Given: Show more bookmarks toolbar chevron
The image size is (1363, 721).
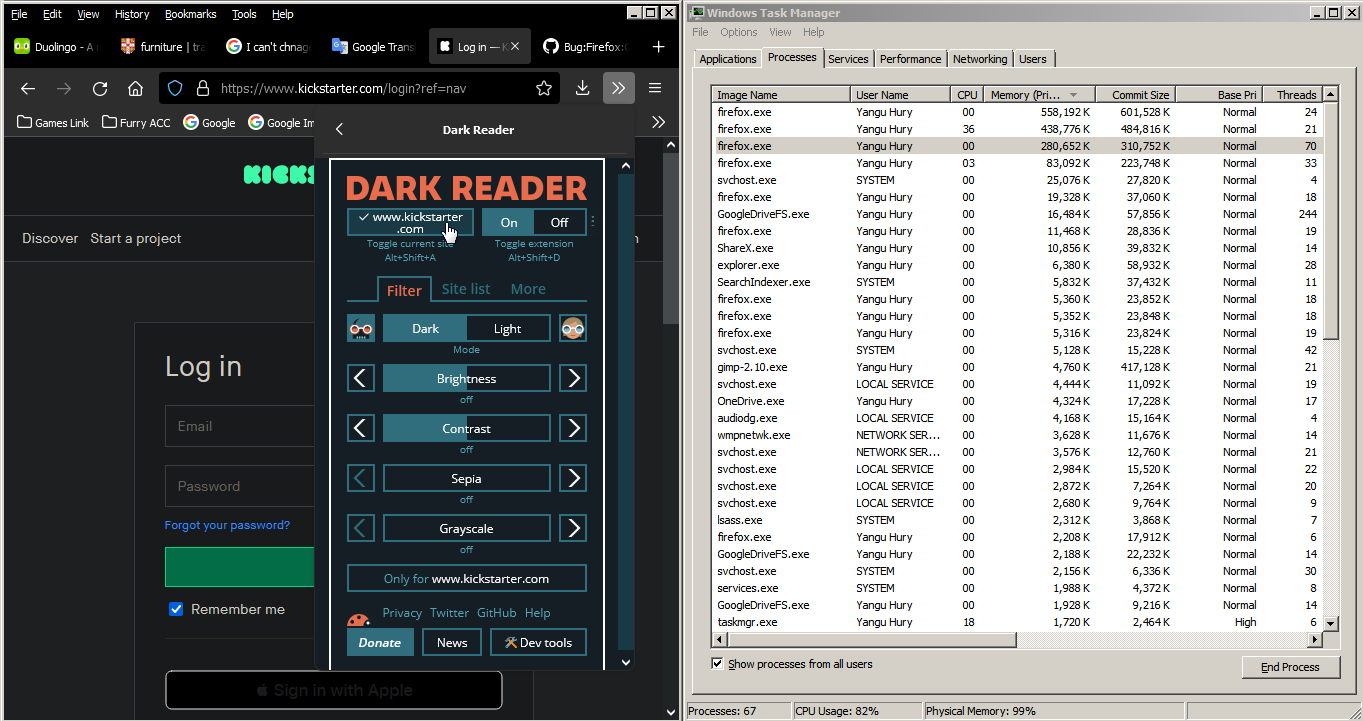Looking at the screenshot, I should click(x=658, y=122).
